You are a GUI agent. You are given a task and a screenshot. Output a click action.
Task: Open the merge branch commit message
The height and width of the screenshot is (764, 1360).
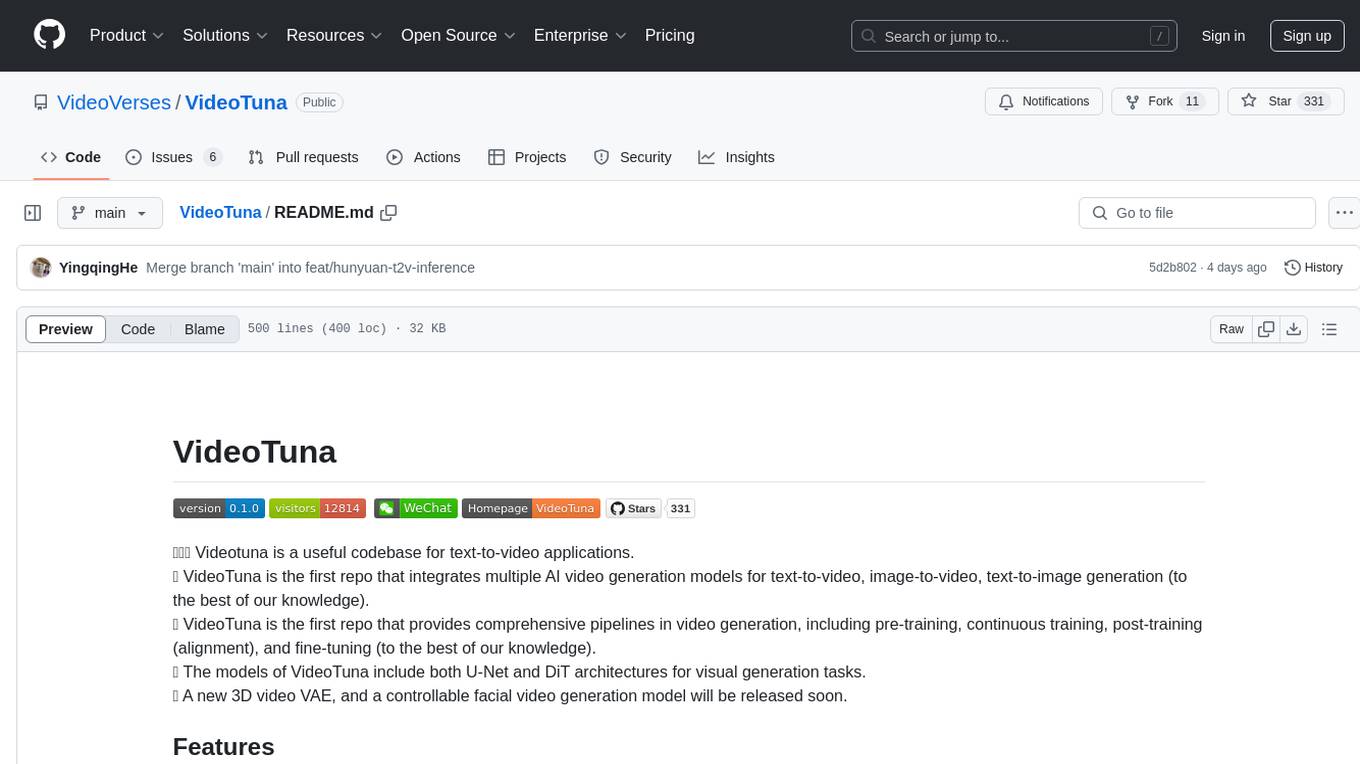point(310,267)
